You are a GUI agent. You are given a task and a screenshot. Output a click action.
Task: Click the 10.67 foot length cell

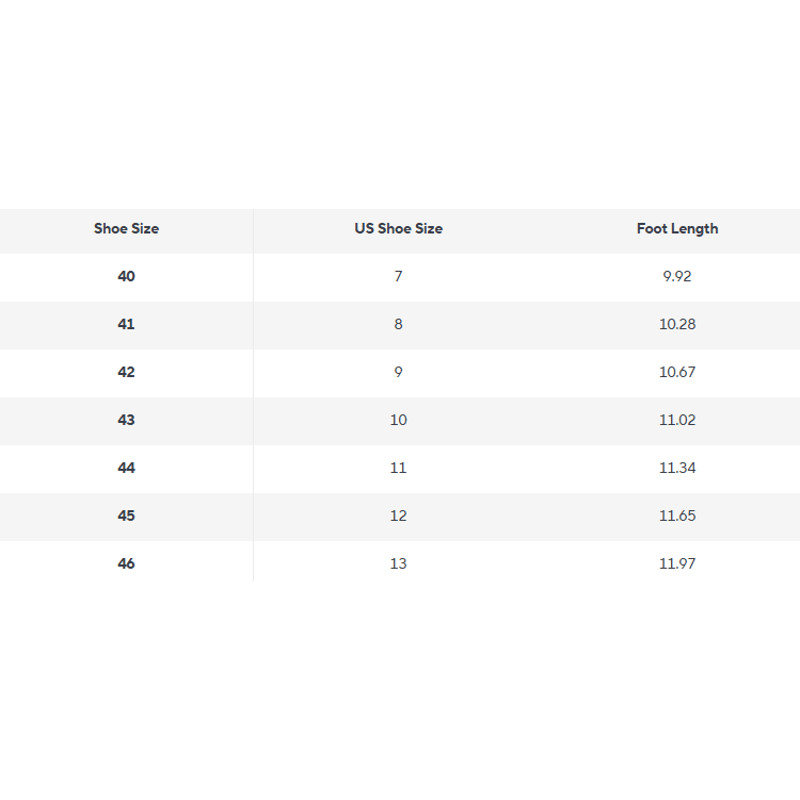(677, 372)
